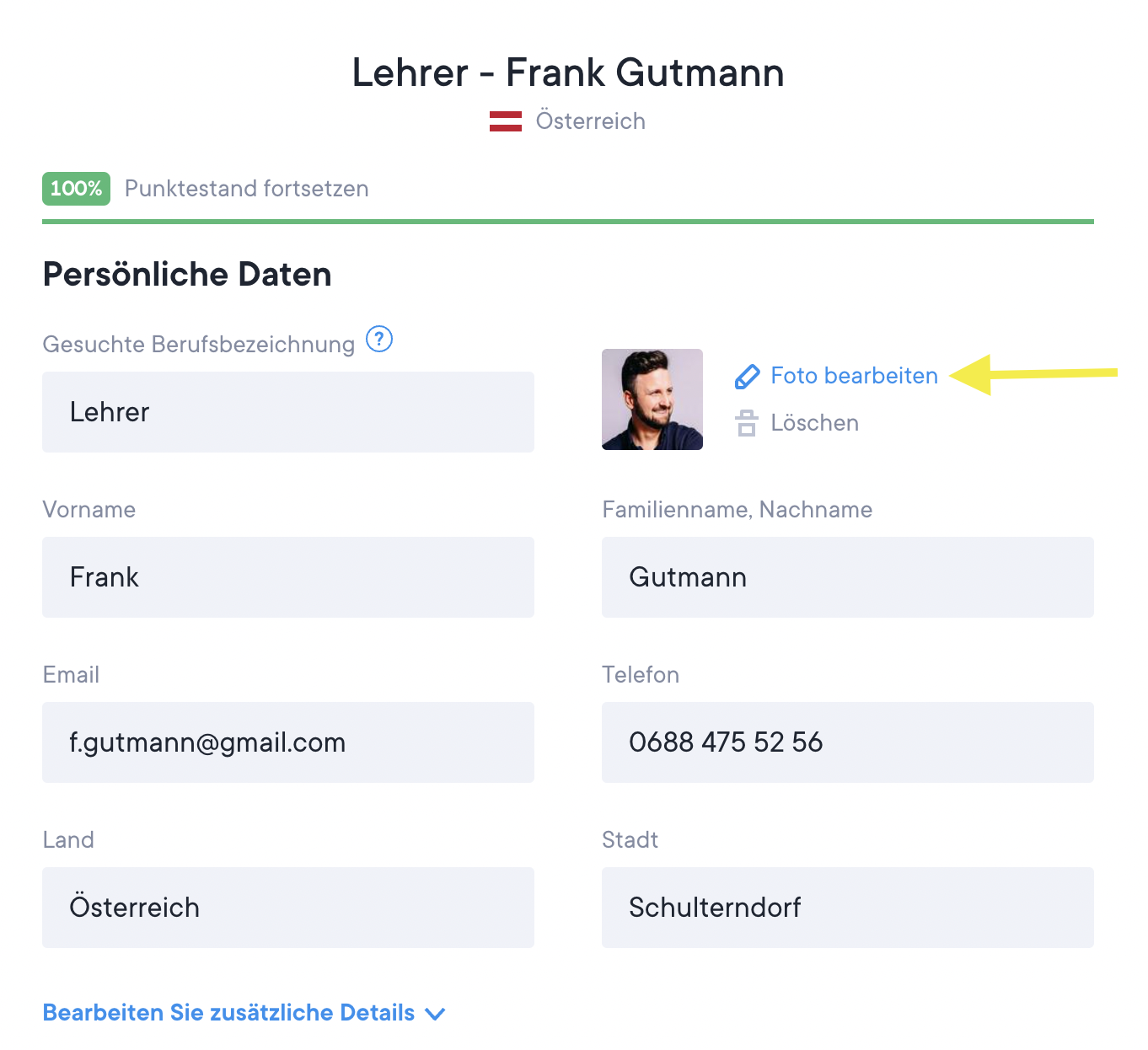This screenshot has width=1148, height=1050.
Task: Click the Gesuchte Berufsbezeichnung field with Lehrer
Action: coord(288,412)
